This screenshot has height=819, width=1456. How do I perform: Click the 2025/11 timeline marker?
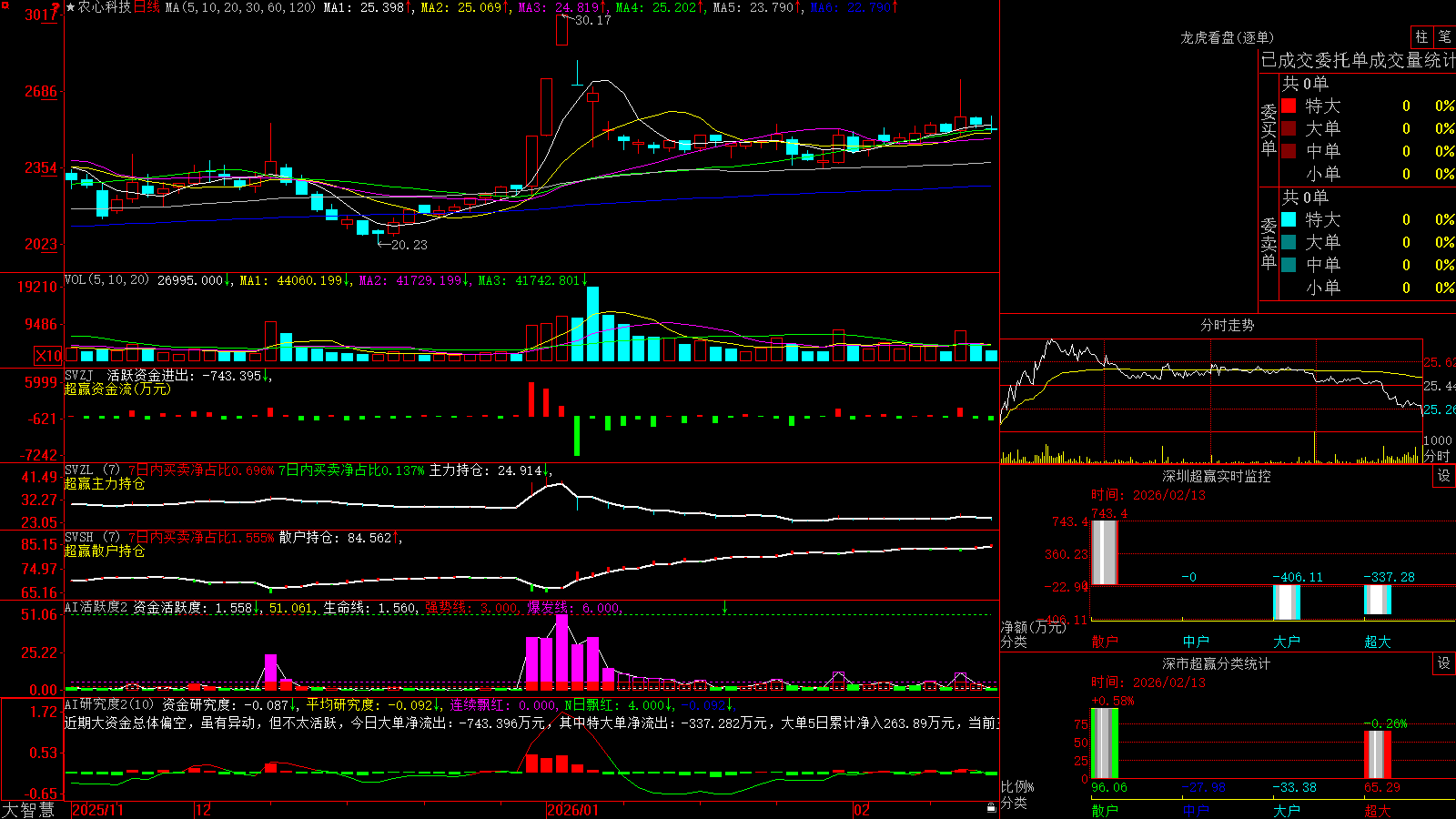pyautogui.click(x=97, y=810)
